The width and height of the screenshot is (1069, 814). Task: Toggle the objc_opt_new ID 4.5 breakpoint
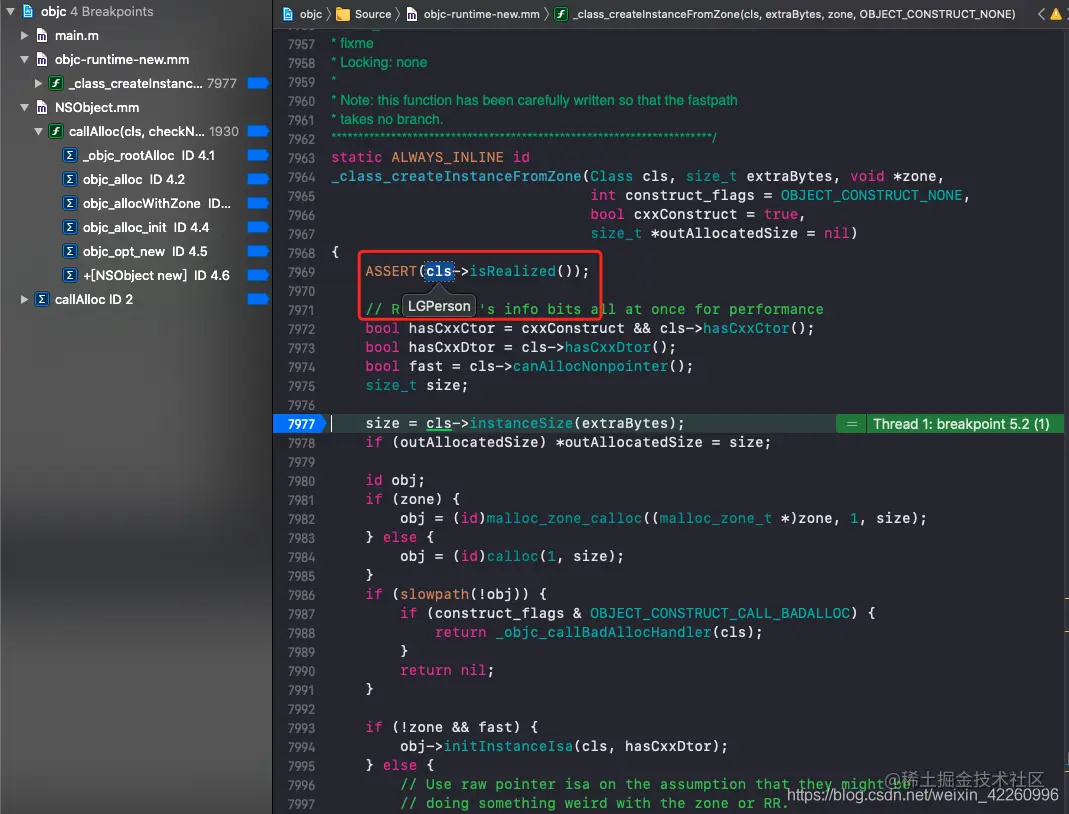258,251
